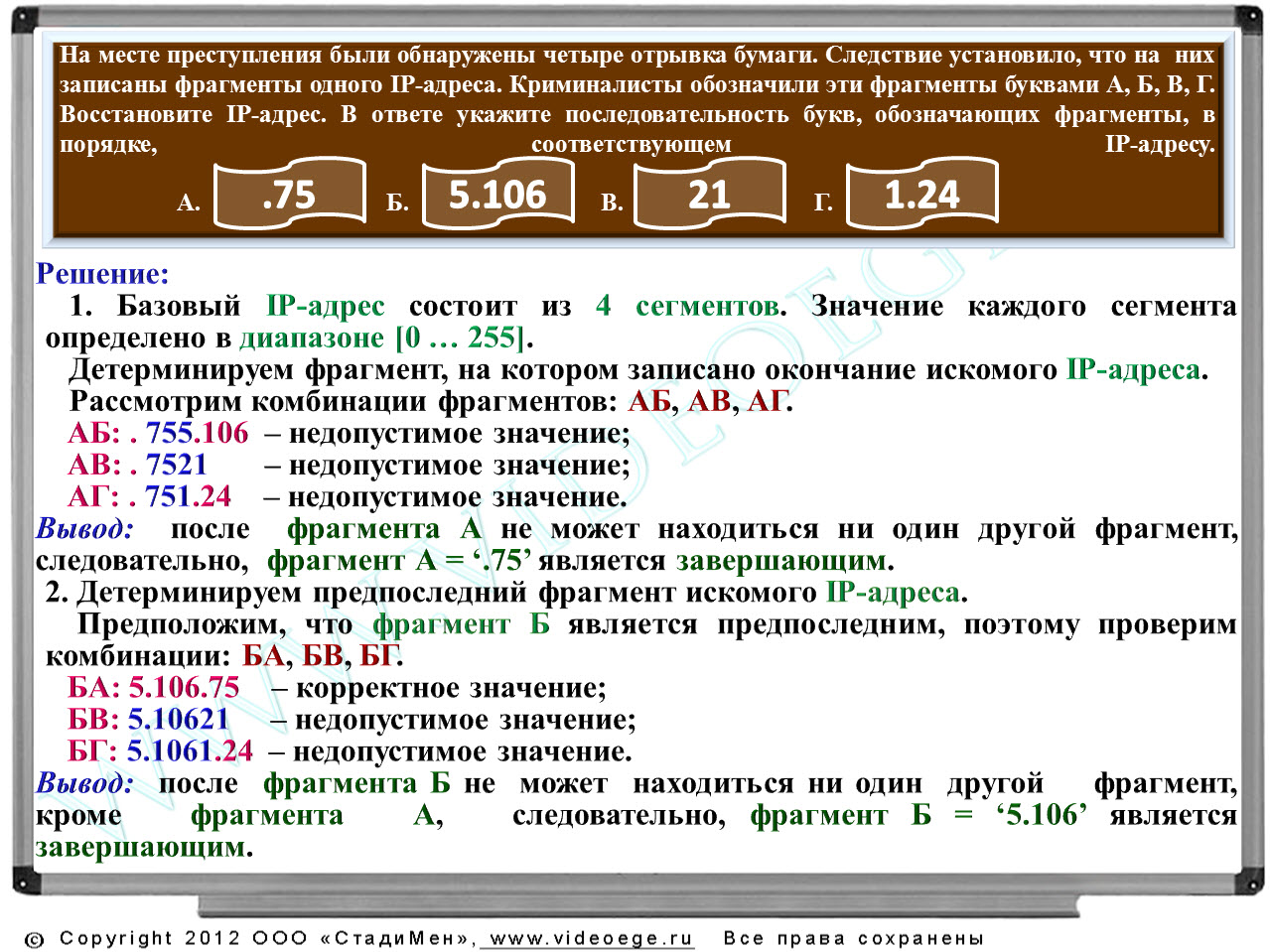Click the line 'БВ: 5.10621'
The width and height of the screenshot is (1270, 952).
coord(149,719)
